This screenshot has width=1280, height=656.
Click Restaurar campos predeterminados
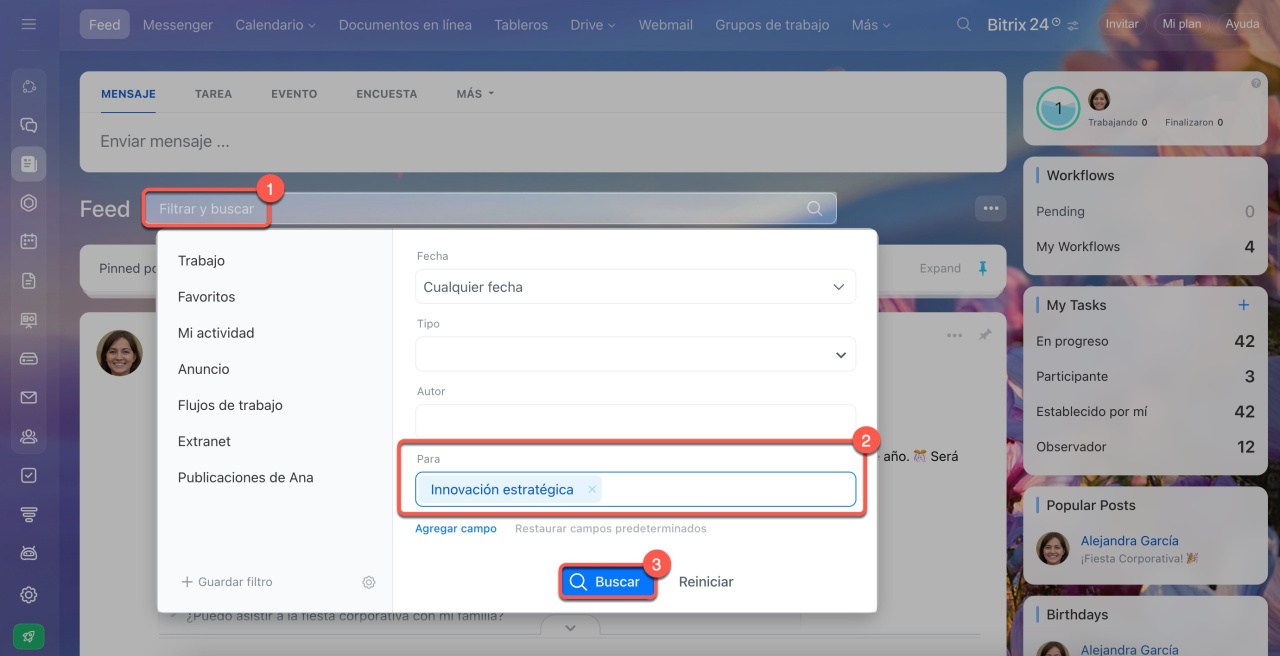(611, 529)
